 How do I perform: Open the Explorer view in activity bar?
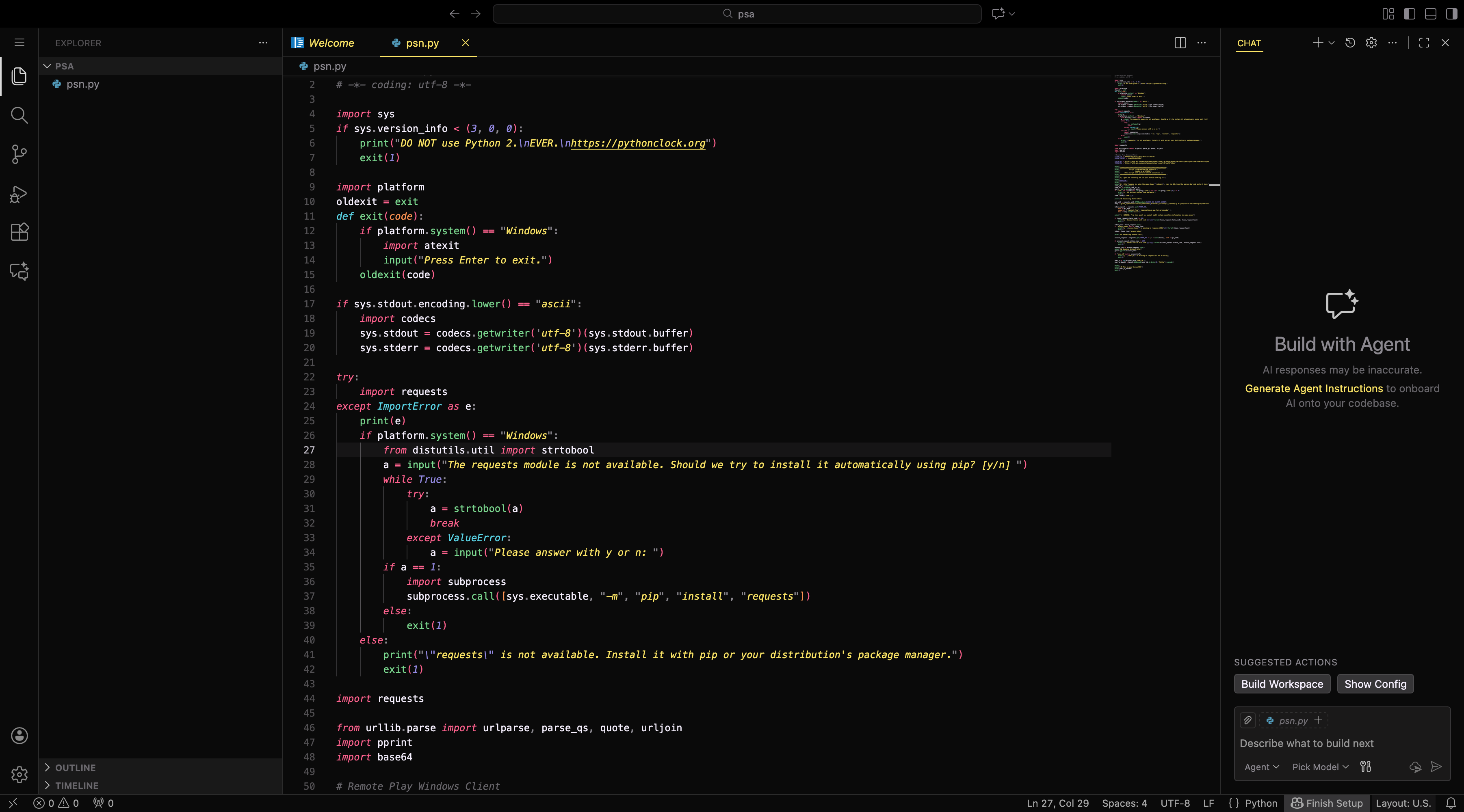point(19,76)
